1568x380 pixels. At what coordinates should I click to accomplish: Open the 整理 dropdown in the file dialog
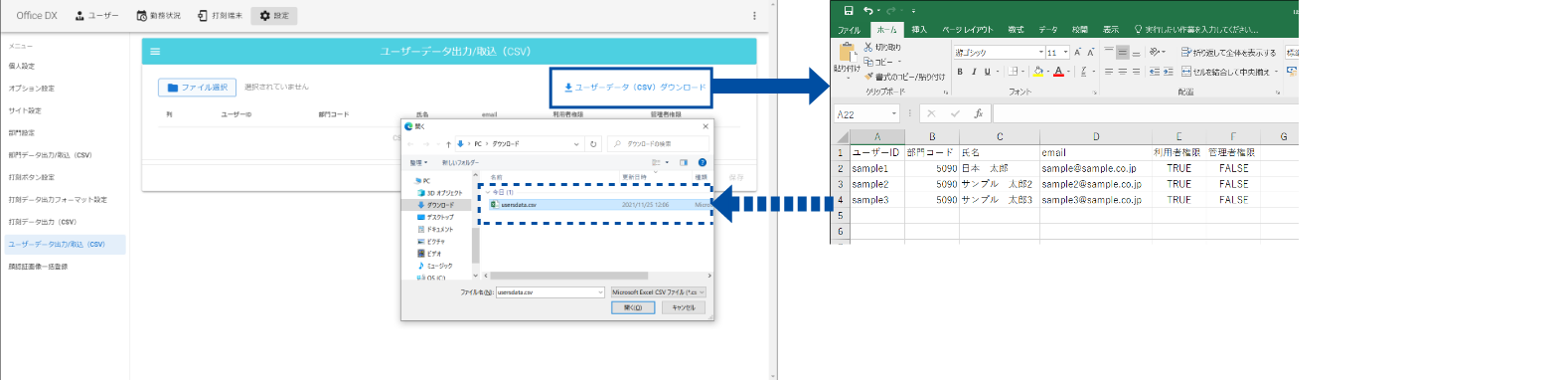pyautogui.click(x=418, y=162)
